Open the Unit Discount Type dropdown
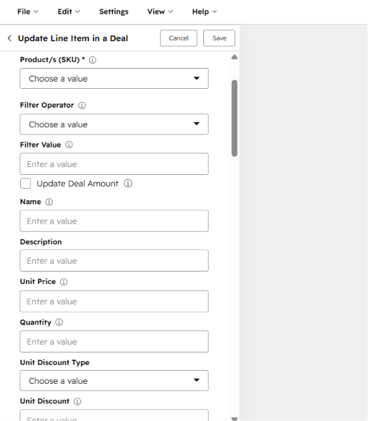The image size is (368, 421). click(114, 380)
